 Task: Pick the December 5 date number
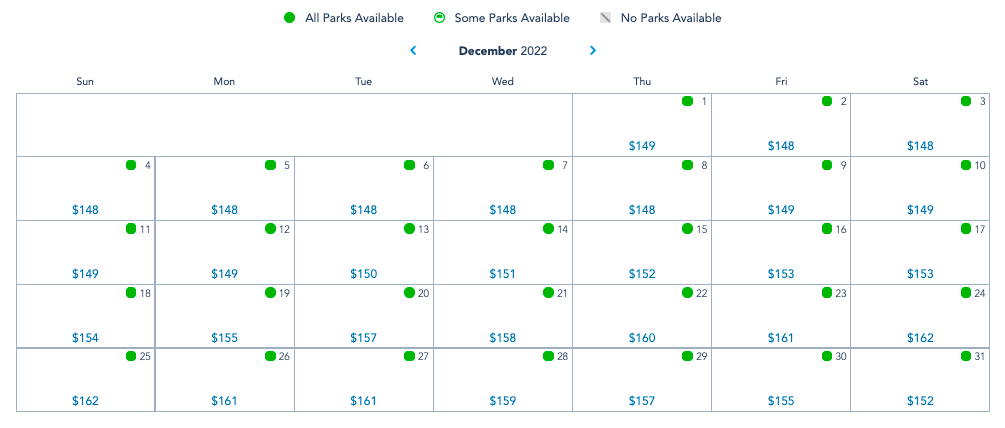(287, 165)
